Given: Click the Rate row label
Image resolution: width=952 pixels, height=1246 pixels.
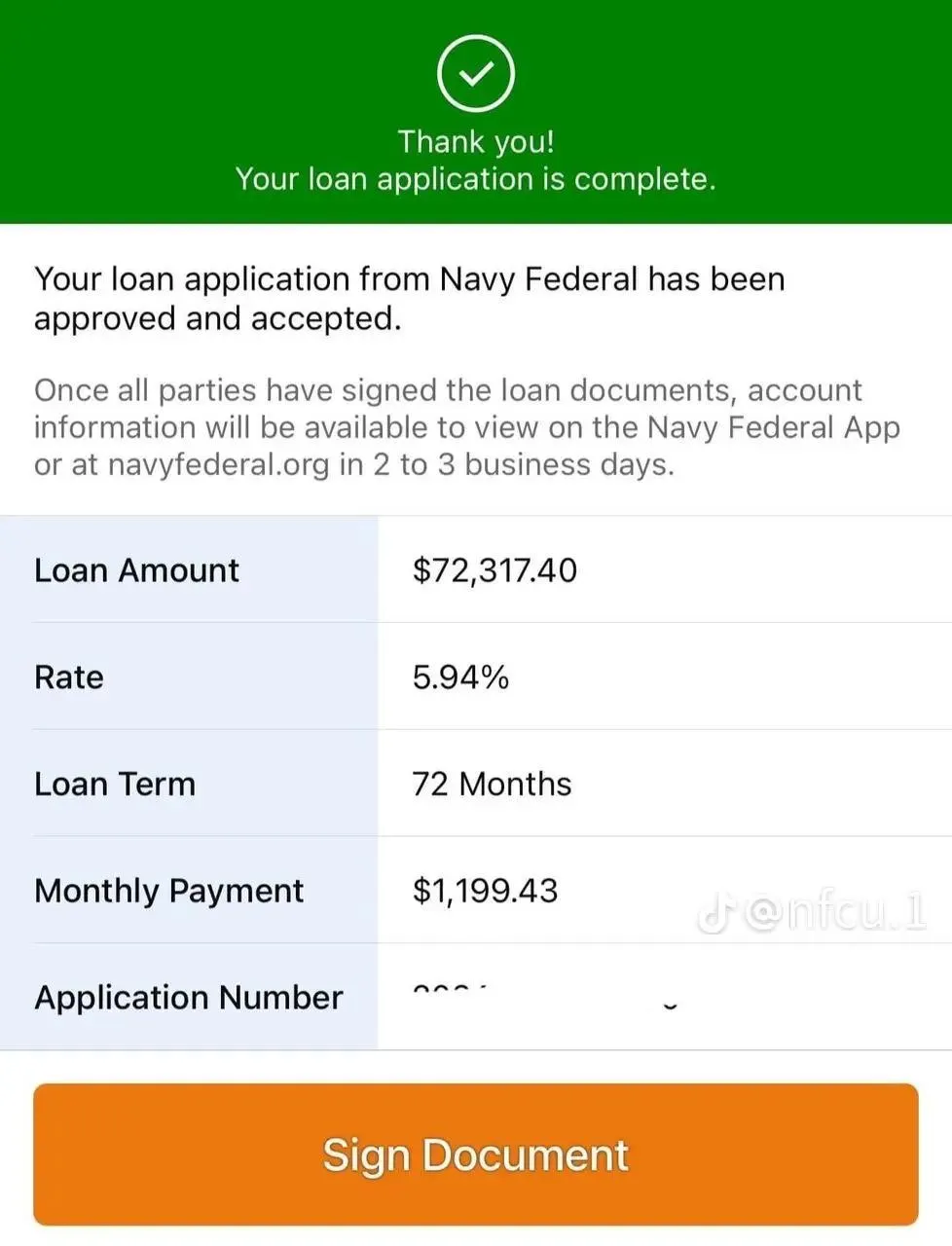Looking at the screenshot, I should click(68, 678).
